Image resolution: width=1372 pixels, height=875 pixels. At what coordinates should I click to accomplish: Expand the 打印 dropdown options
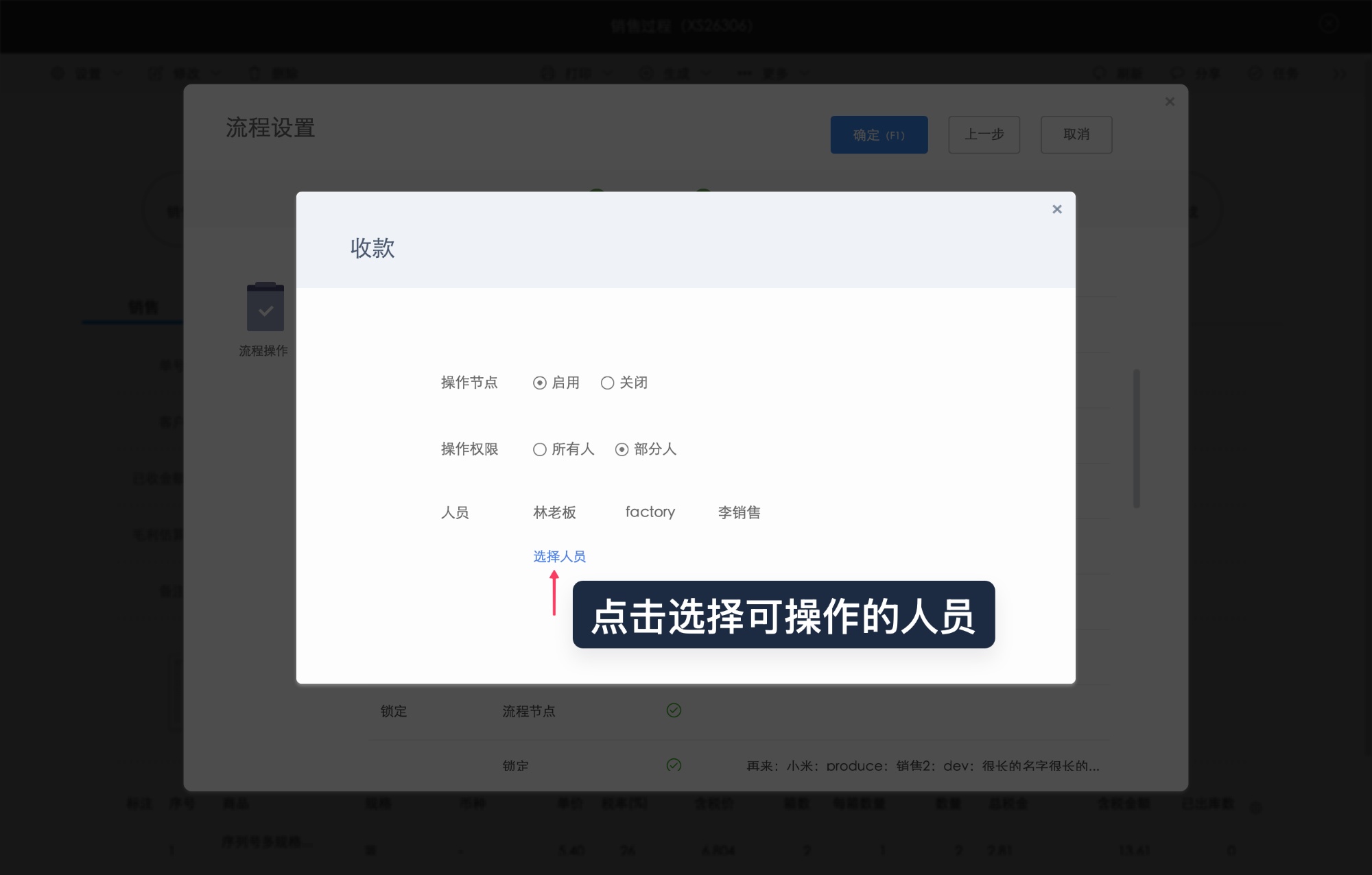pos(608,73)
